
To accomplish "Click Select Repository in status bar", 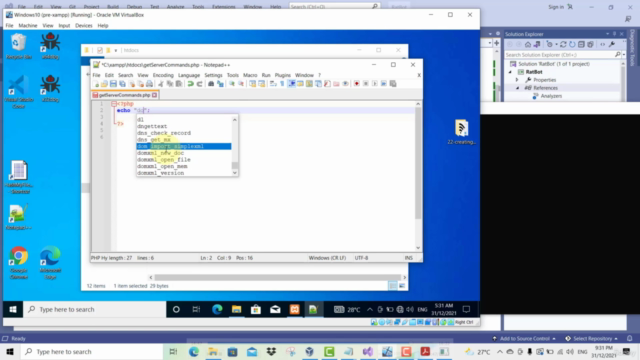I will [x=592, y=338].
